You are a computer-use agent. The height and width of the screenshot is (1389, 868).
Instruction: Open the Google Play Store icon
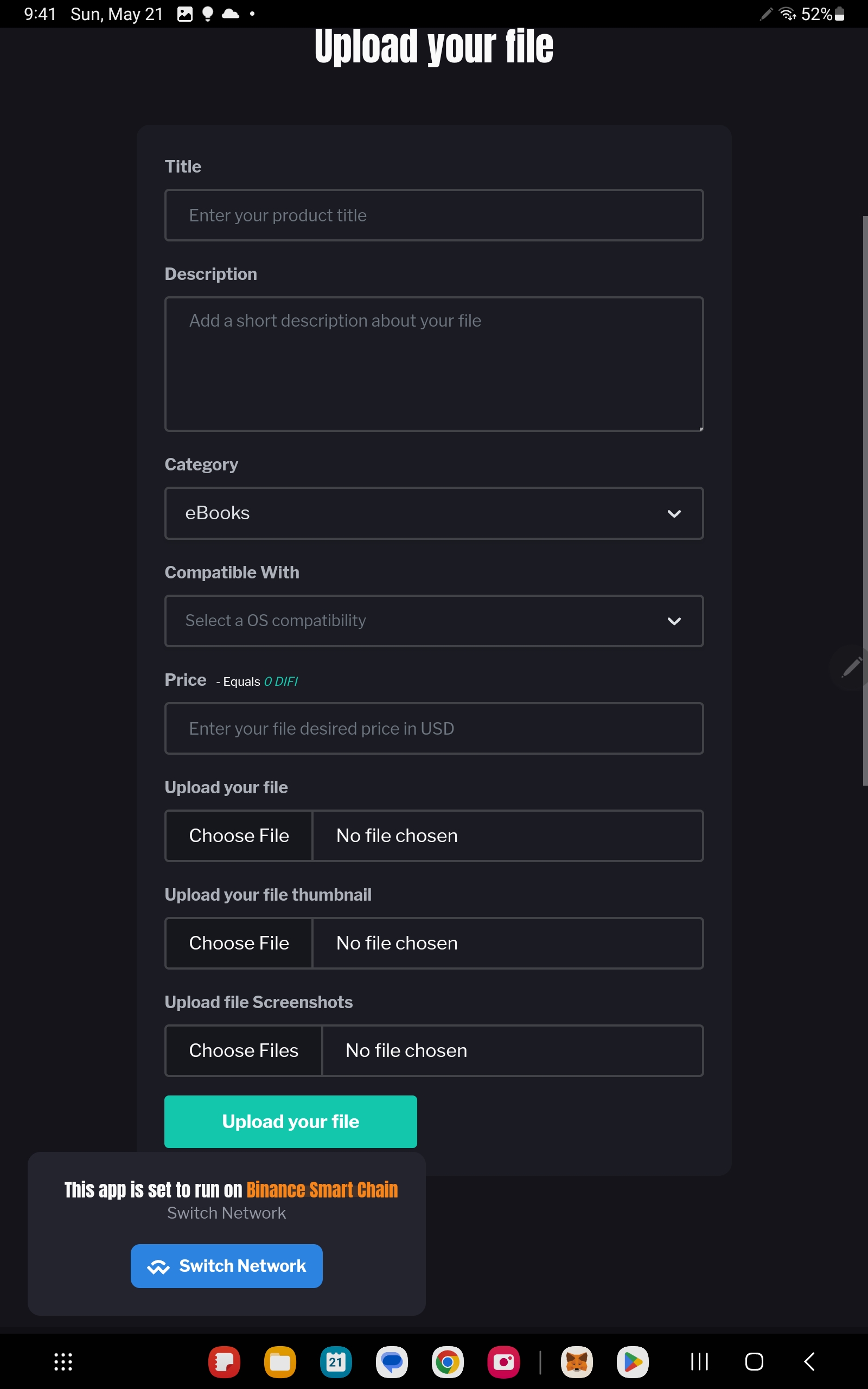tap(632, 1361)
